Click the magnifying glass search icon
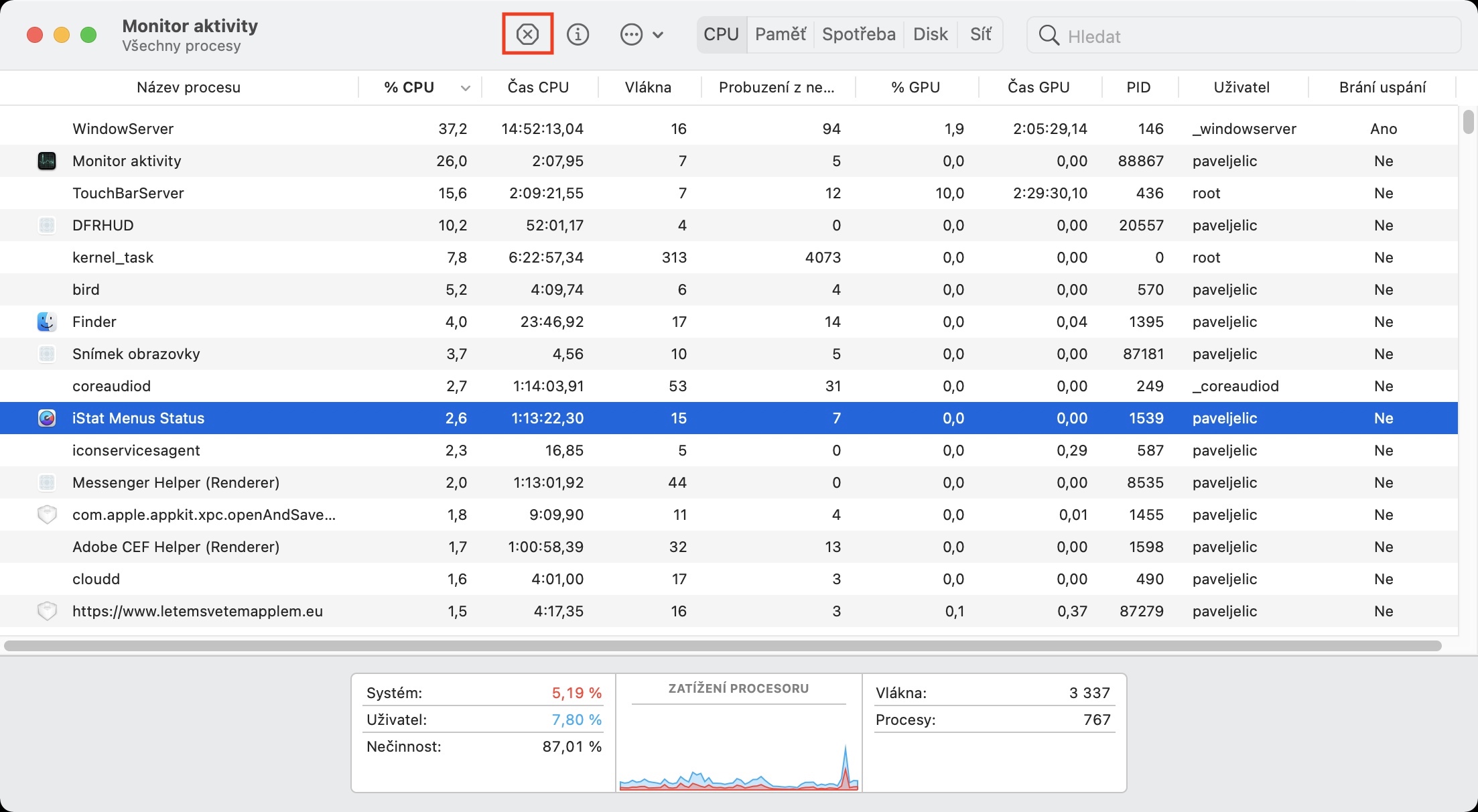This screenshot has height=812, width=1478. [1049, 36]
